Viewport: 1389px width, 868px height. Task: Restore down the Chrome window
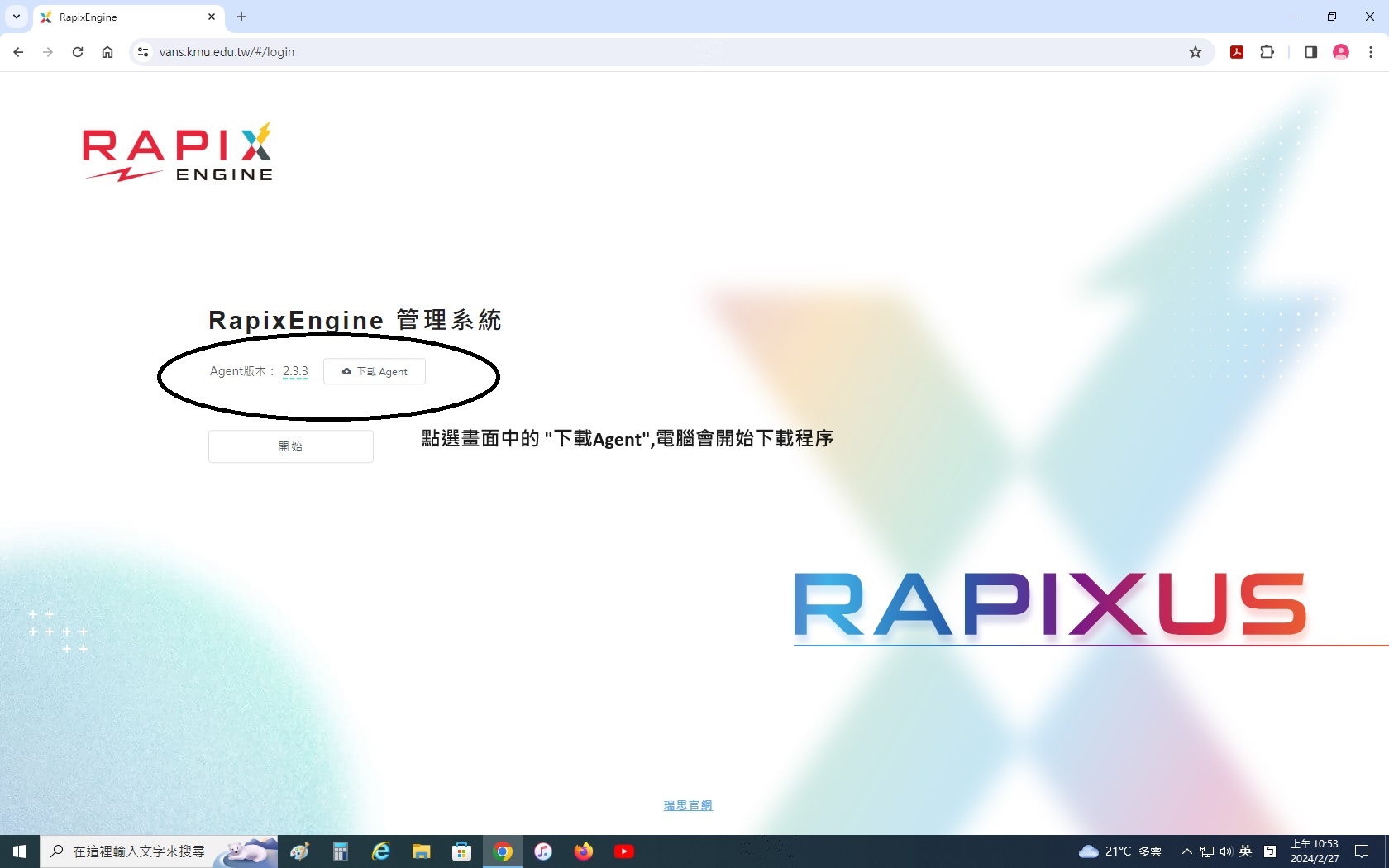tap(1332, 17)
